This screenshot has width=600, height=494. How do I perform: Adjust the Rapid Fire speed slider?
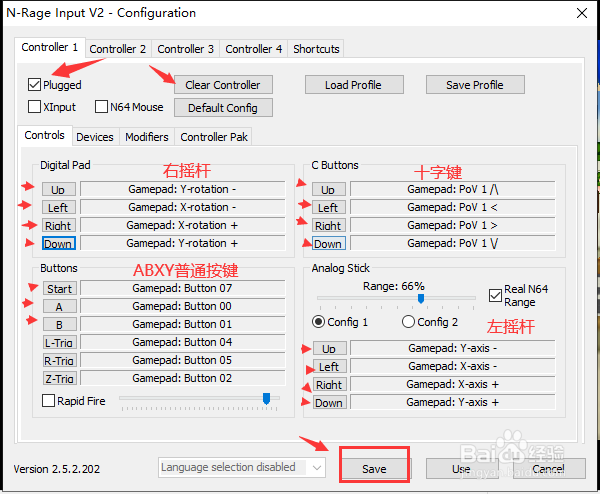(x=266, y=399)
